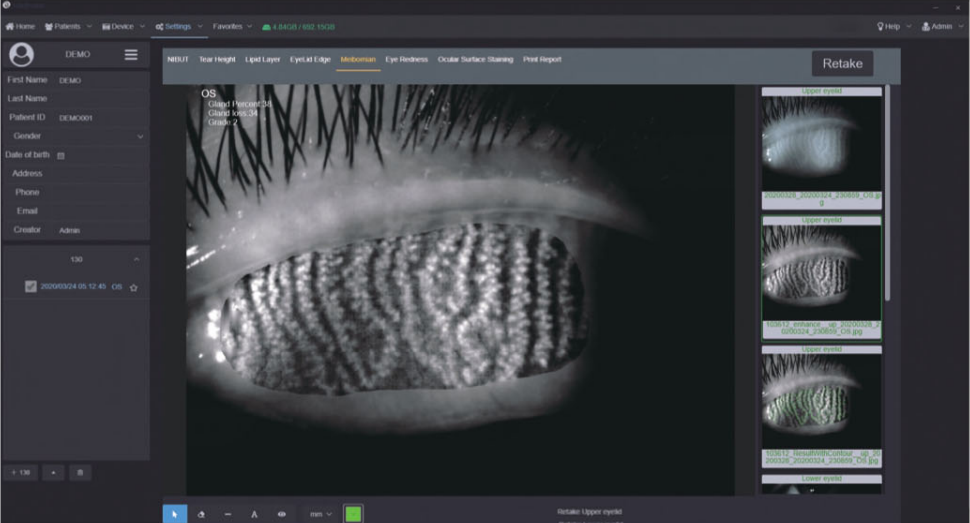Switch to the Eye Redness tab
This screenshot has height=523, width=970.
406,59
